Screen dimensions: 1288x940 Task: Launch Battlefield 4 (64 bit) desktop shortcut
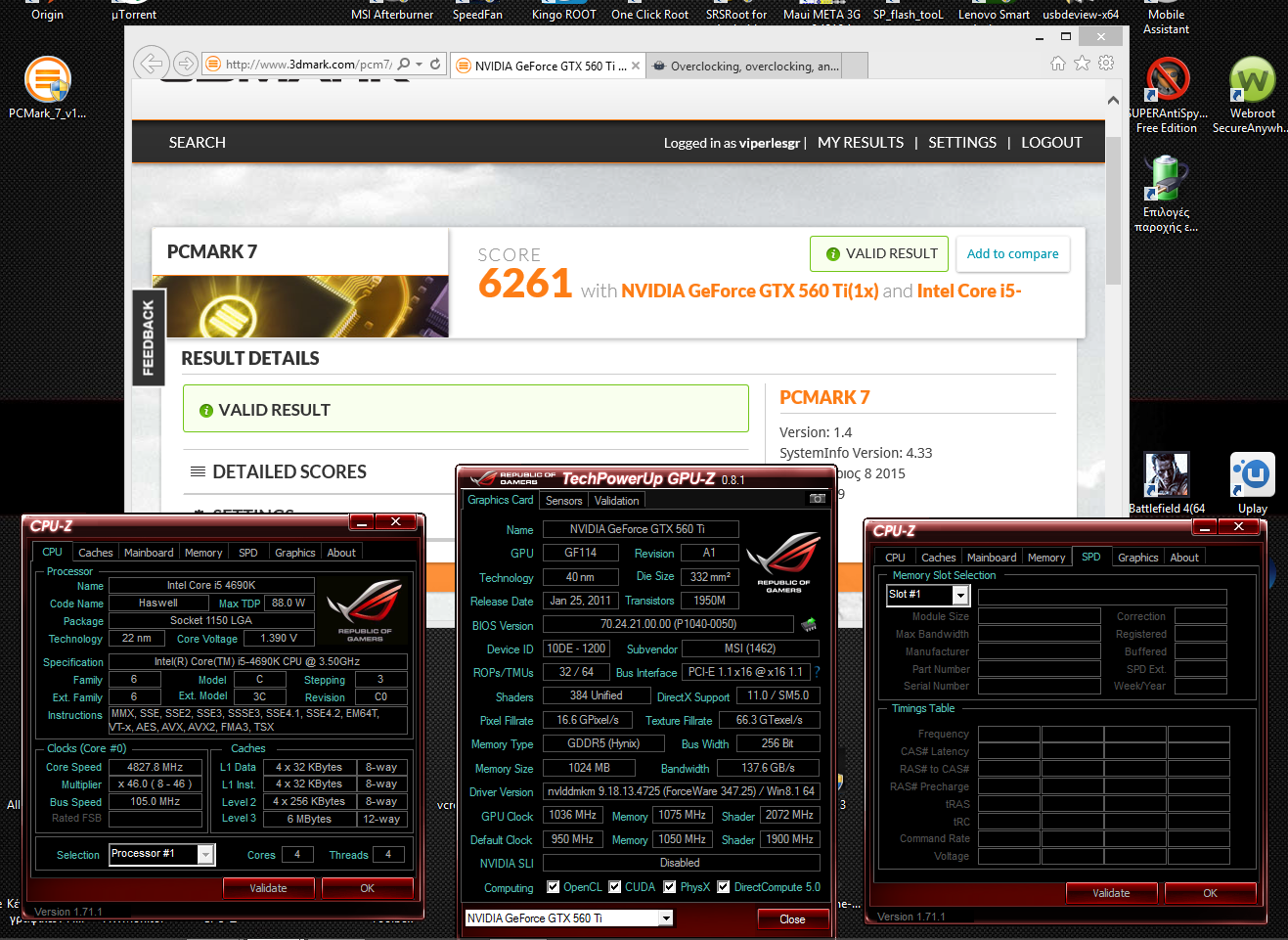(1166, 483)
